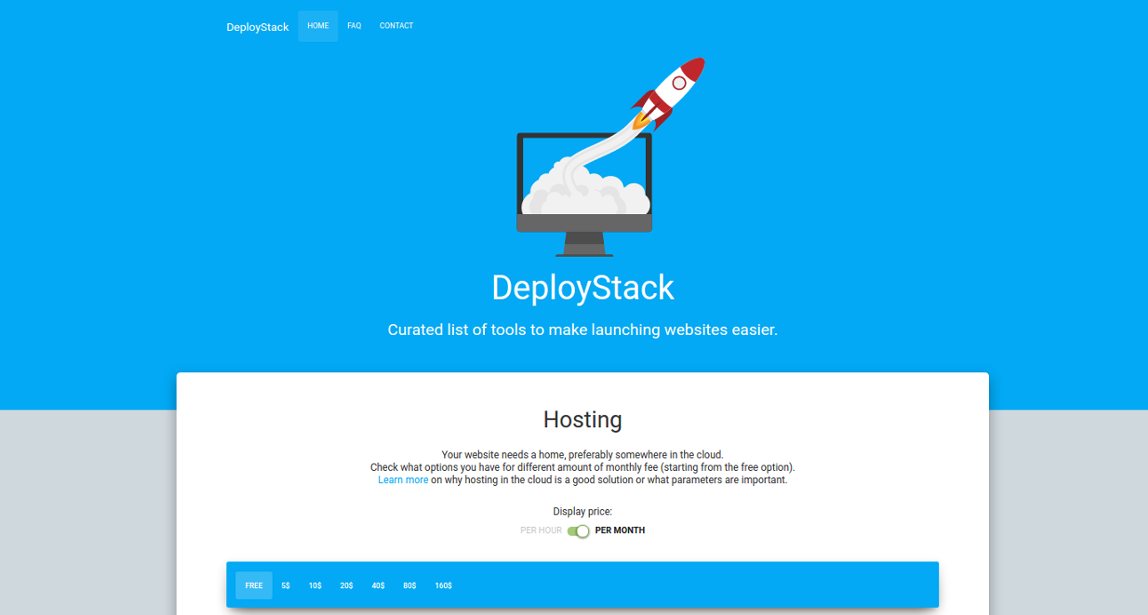Click the Hosting section heading

[582, 420]
